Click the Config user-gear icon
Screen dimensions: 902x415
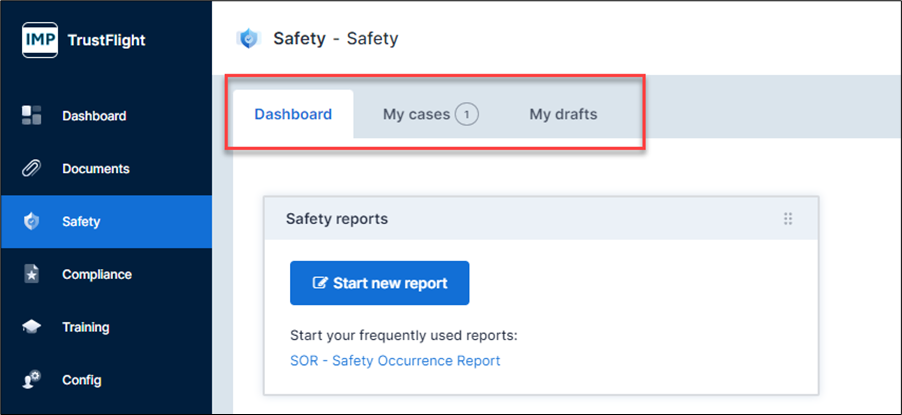pos(31,380)
